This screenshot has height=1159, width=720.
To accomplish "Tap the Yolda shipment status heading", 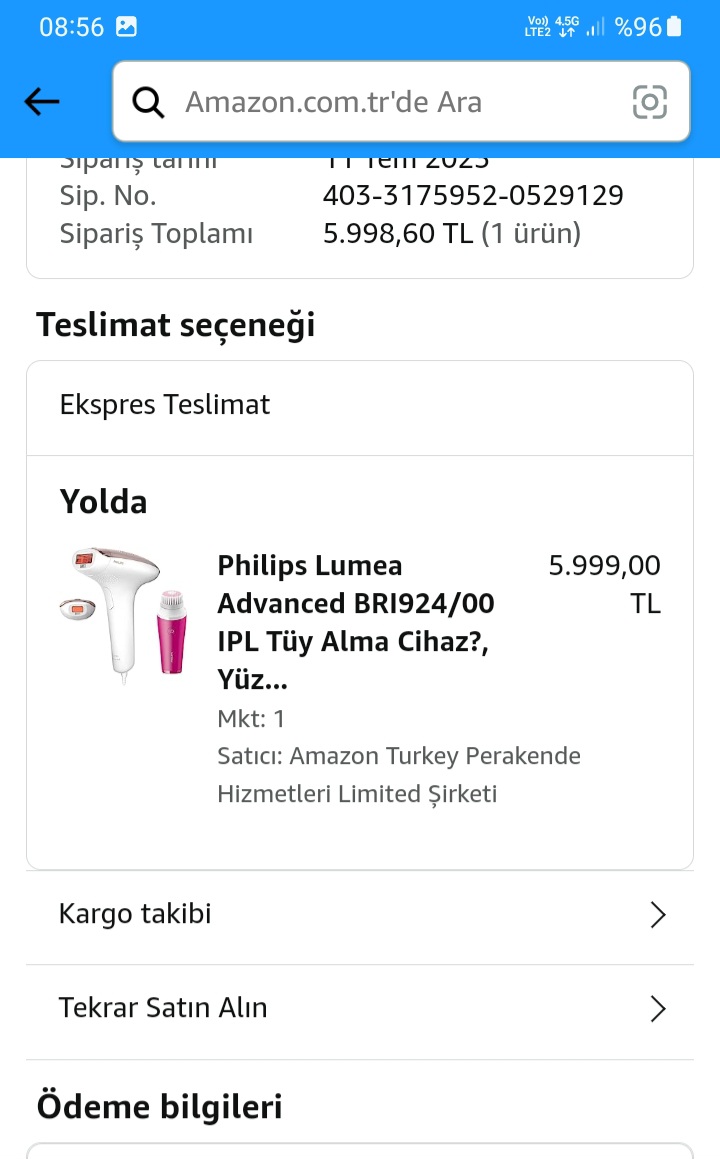I will [103, 502].
